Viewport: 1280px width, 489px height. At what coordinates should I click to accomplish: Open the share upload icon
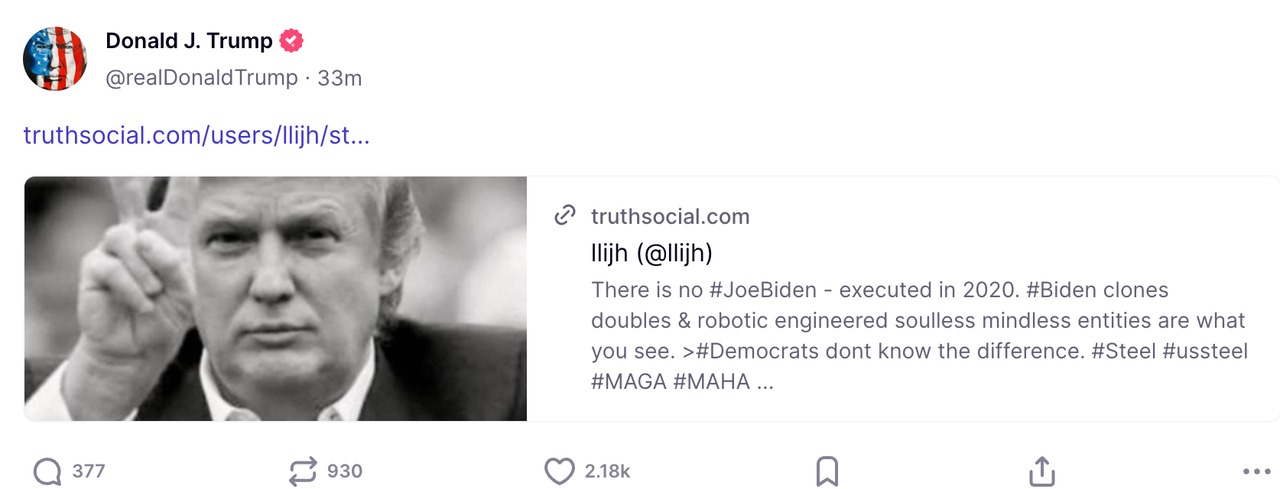coord(1042,471)
